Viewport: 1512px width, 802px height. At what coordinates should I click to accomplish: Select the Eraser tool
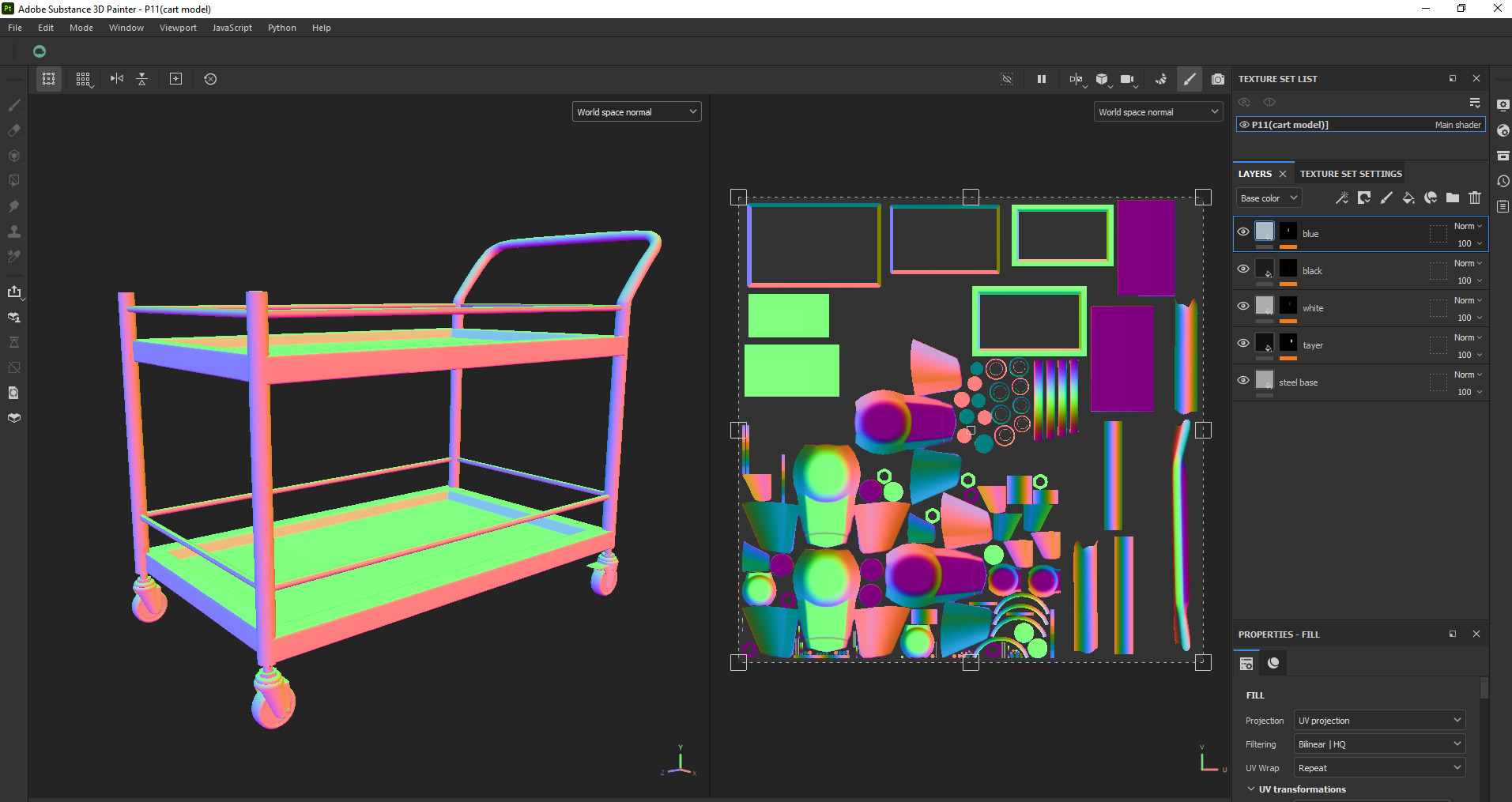(14, 130)
